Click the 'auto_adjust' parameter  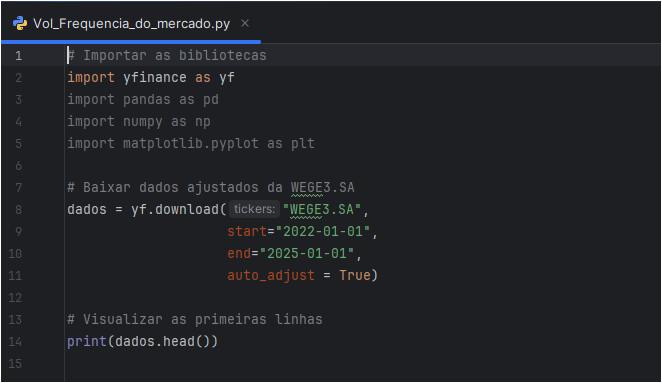tap(271, 275)
